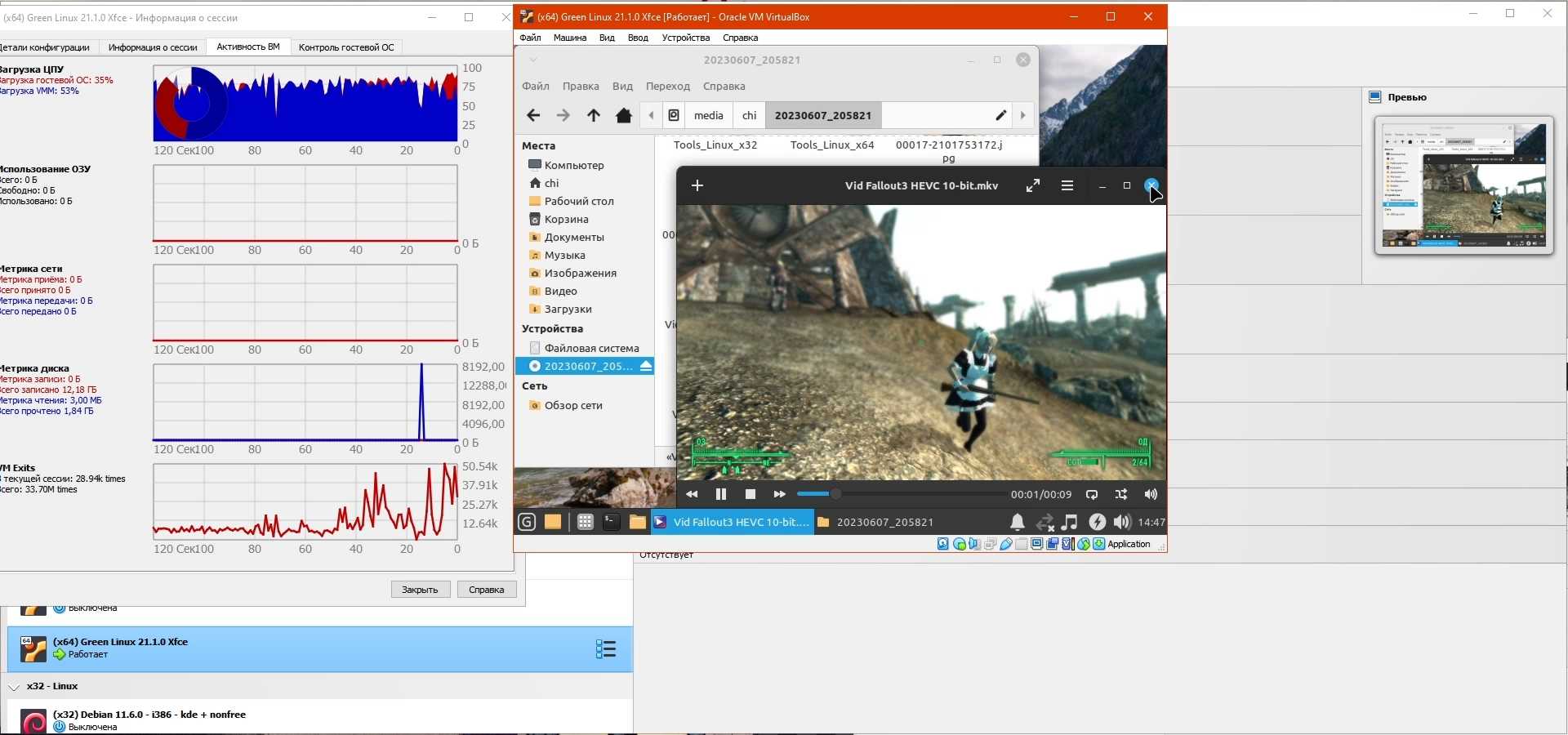Go to home folder in file manager
Screen dimensions: 1568x735
pos(624,116)
